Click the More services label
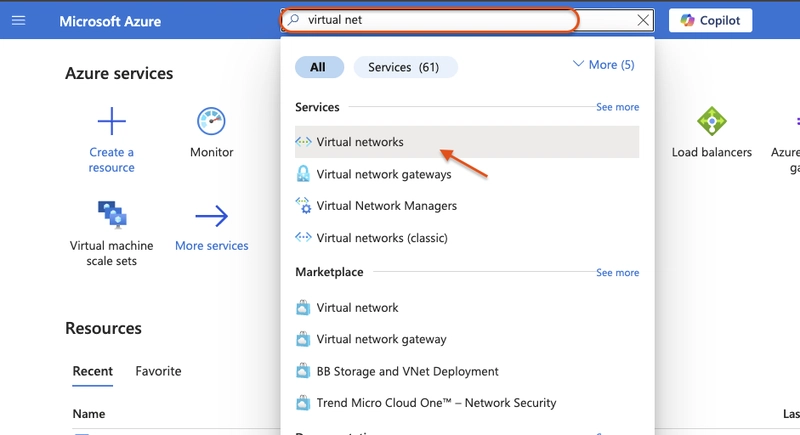Screen dimensions: 800x435 (212, 246)
